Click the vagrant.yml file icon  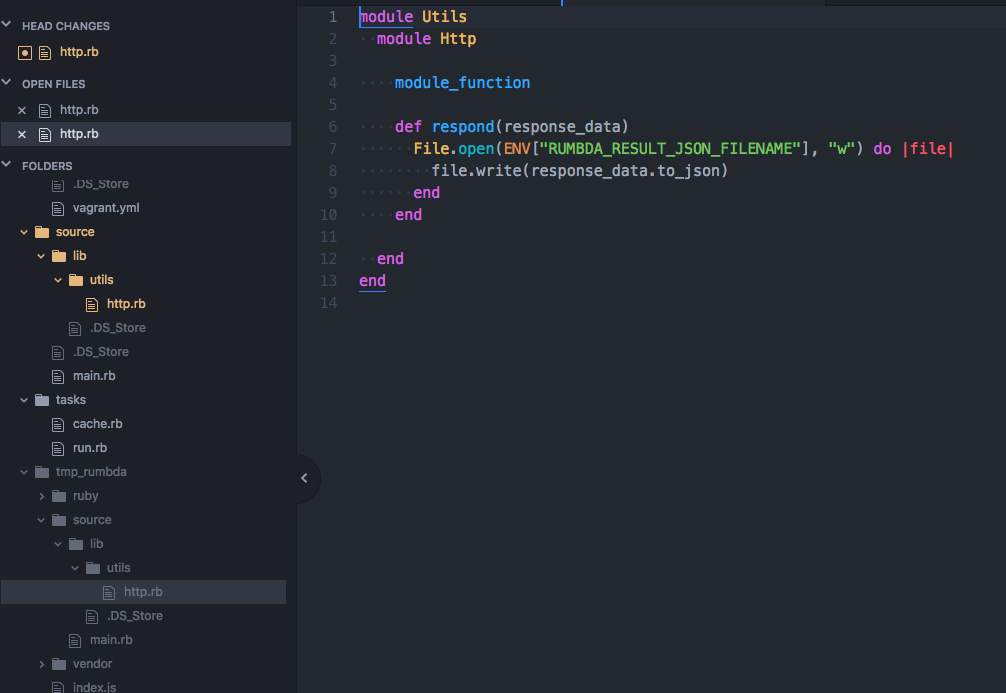pyautogui.click(x=58, y=209)
